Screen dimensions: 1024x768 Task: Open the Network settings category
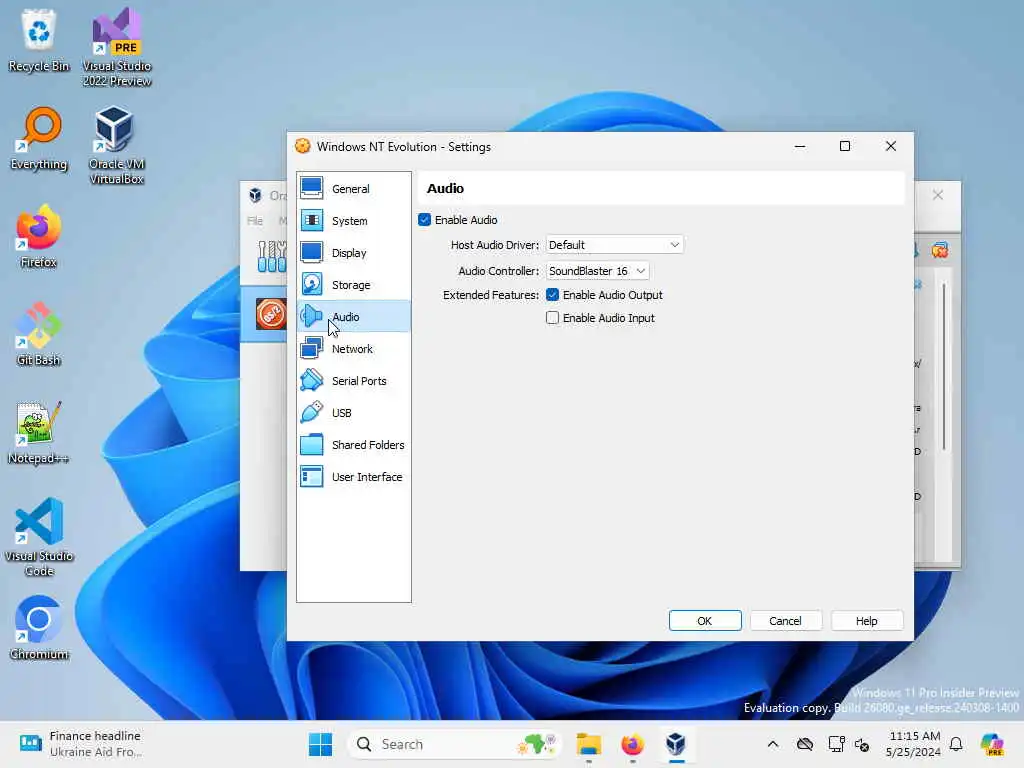[353, 349]
